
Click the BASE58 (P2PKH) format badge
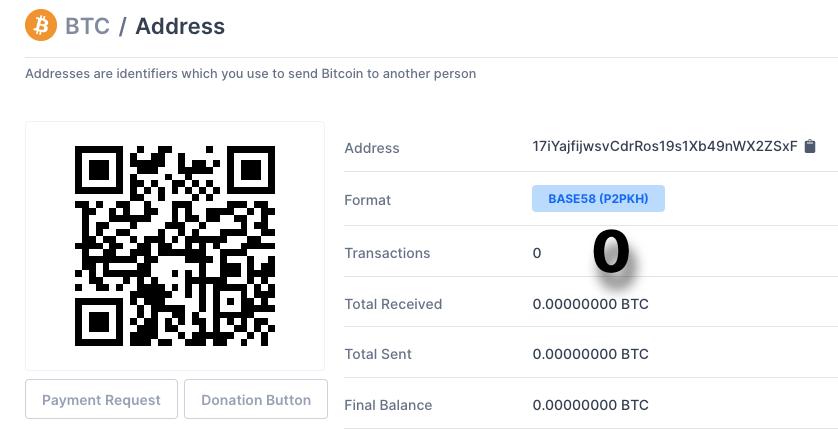point(598,198)
